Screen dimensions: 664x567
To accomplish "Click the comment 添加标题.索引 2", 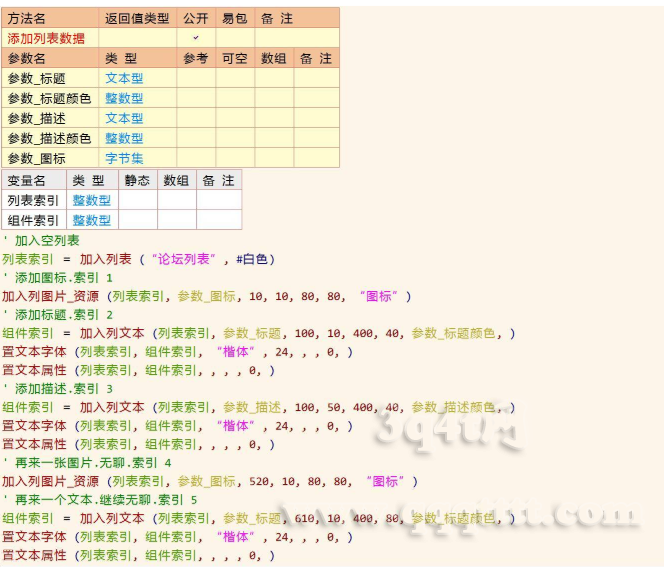I will (x=58, y=315).
